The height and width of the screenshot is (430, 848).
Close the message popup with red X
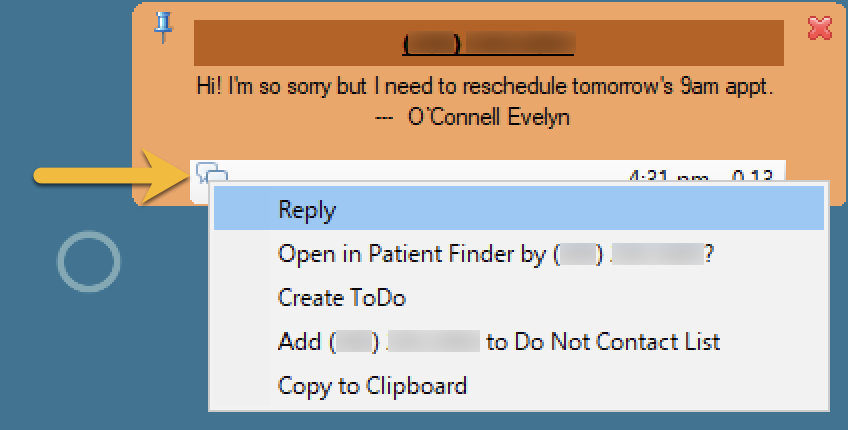click(x=819, y=28)
